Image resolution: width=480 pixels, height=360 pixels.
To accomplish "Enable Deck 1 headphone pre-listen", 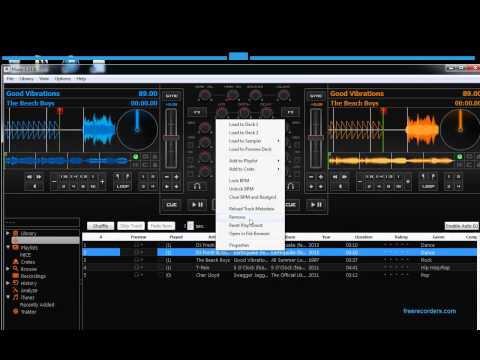I will (x=197, y=186).
